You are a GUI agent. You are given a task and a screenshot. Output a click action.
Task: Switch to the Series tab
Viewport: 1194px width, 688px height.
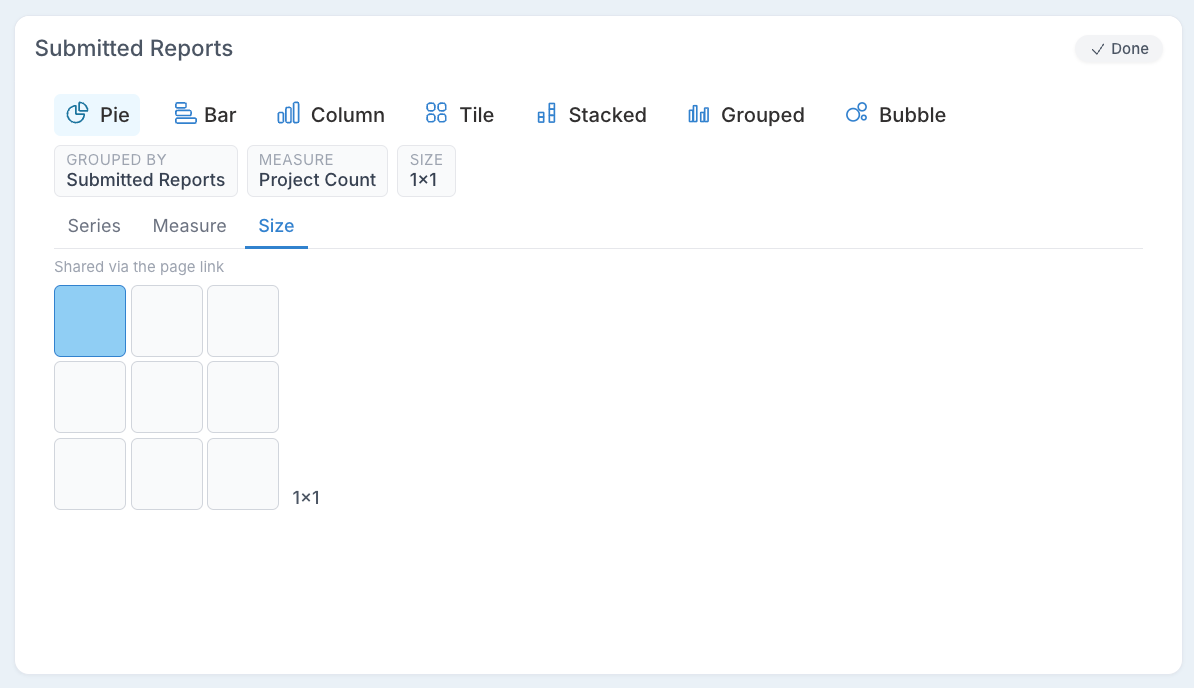94,226
